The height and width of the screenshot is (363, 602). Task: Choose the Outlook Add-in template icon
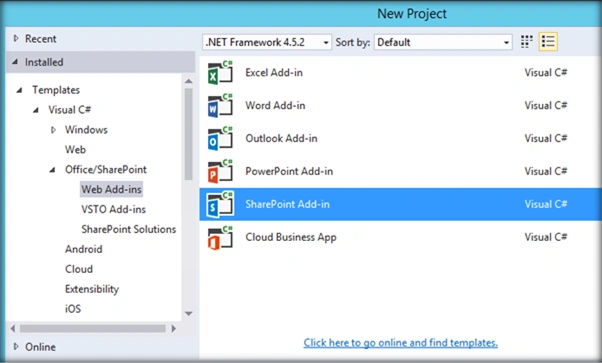pyautogui.click(x=220, y=138)
